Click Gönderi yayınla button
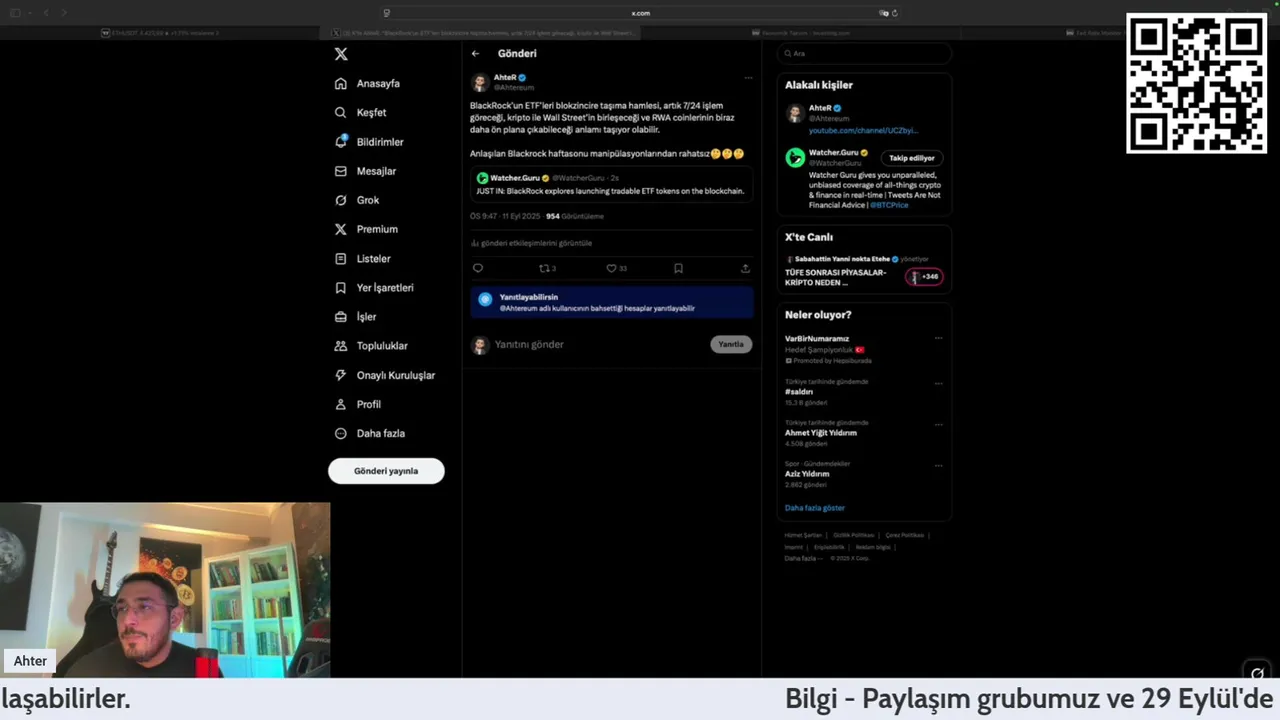 tap(386, 471)
